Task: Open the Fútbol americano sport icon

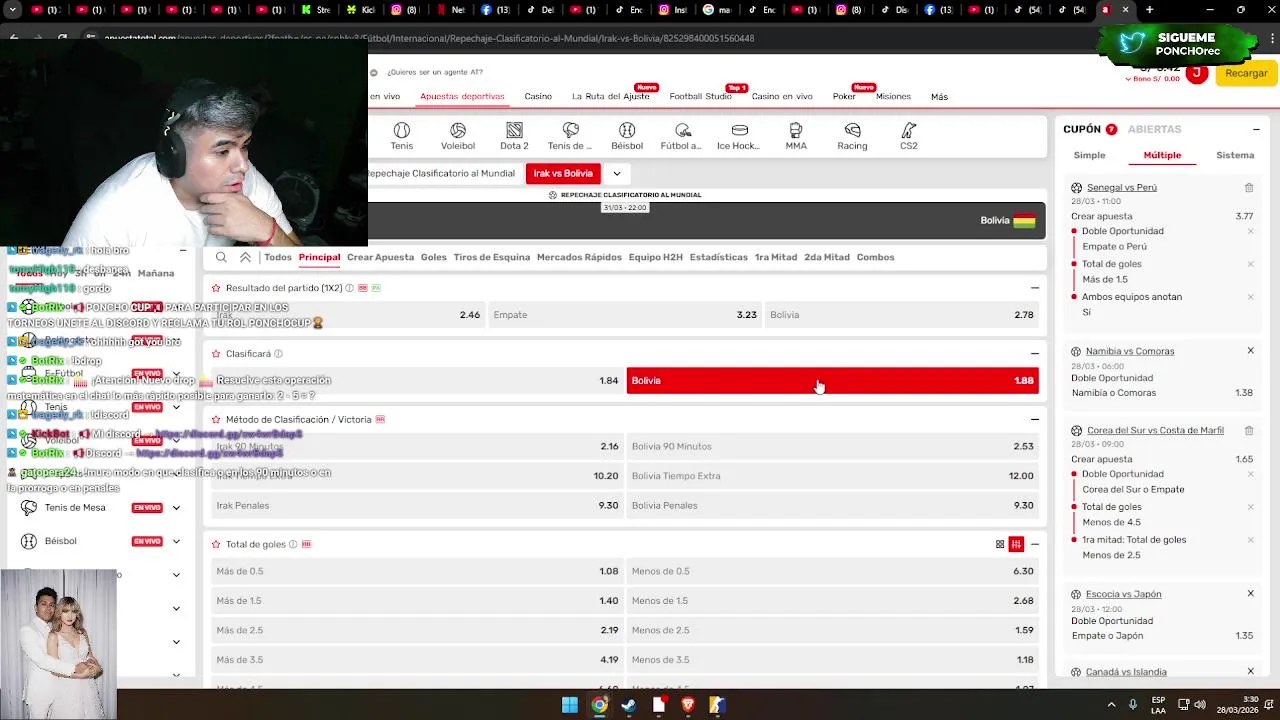Action: click(x=682, y=136)
